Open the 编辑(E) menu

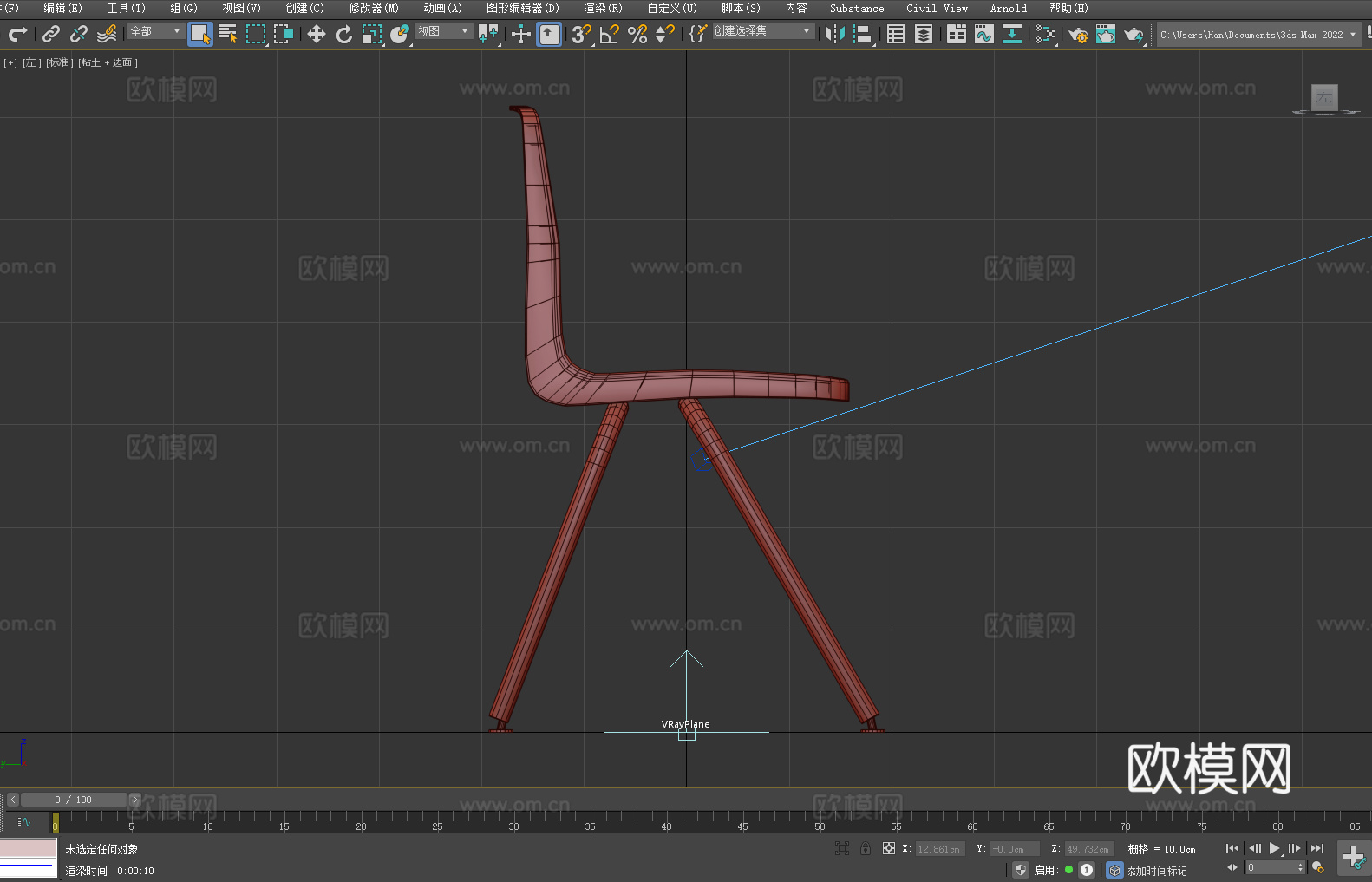[62, 8]
